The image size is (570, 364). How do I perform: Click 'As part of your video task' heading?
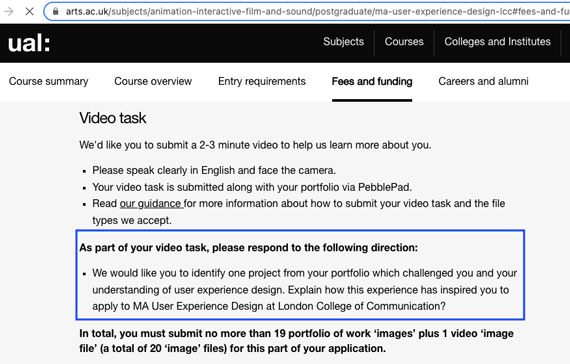[249, 248]
